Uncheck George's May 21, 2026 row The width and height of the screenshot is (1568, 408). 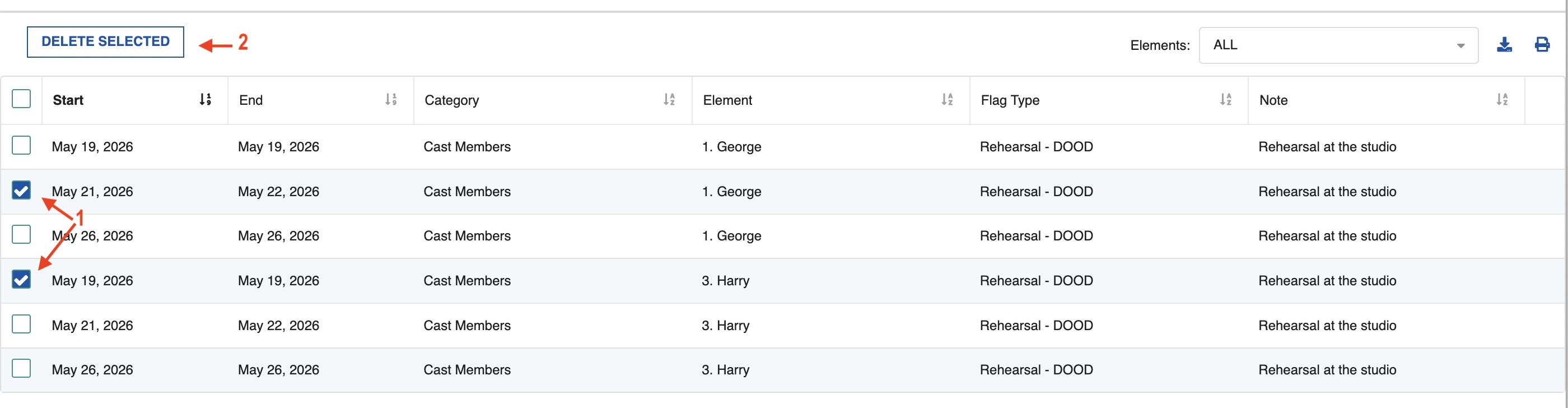pyautogui.click(x=21, y=191)
